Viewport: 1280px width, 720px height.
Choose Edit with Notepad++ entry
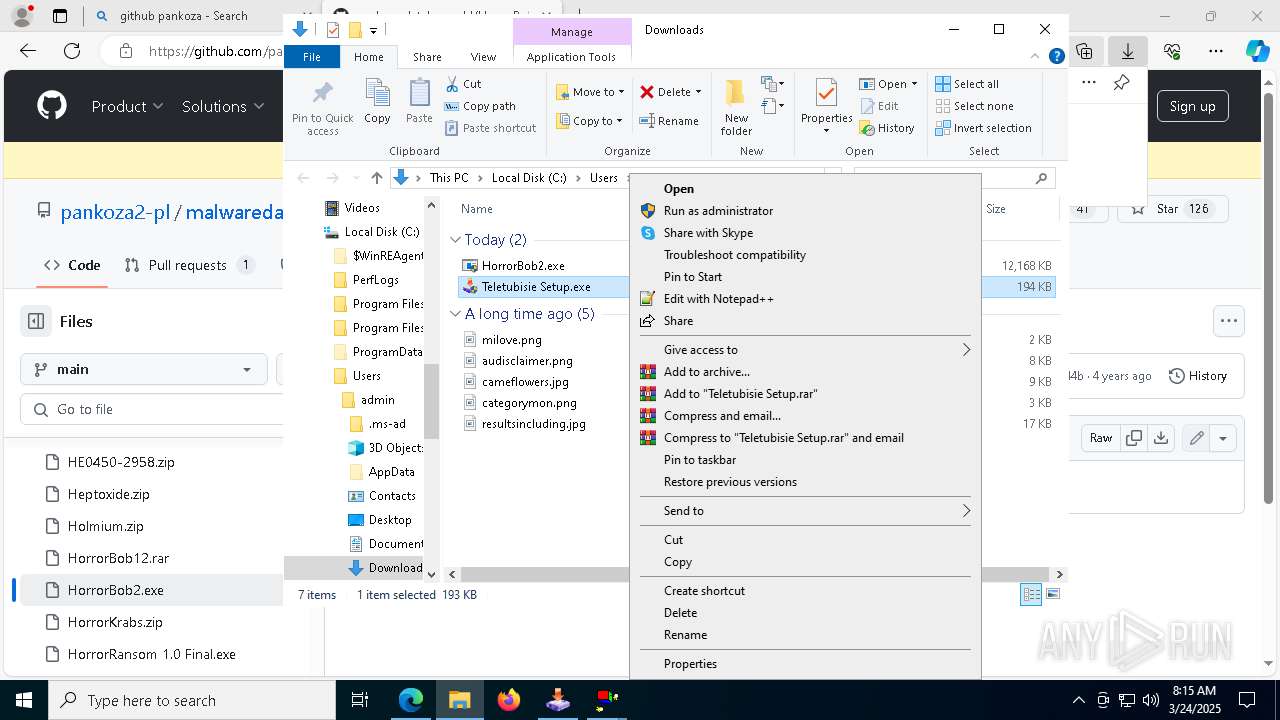coord(805,299)
